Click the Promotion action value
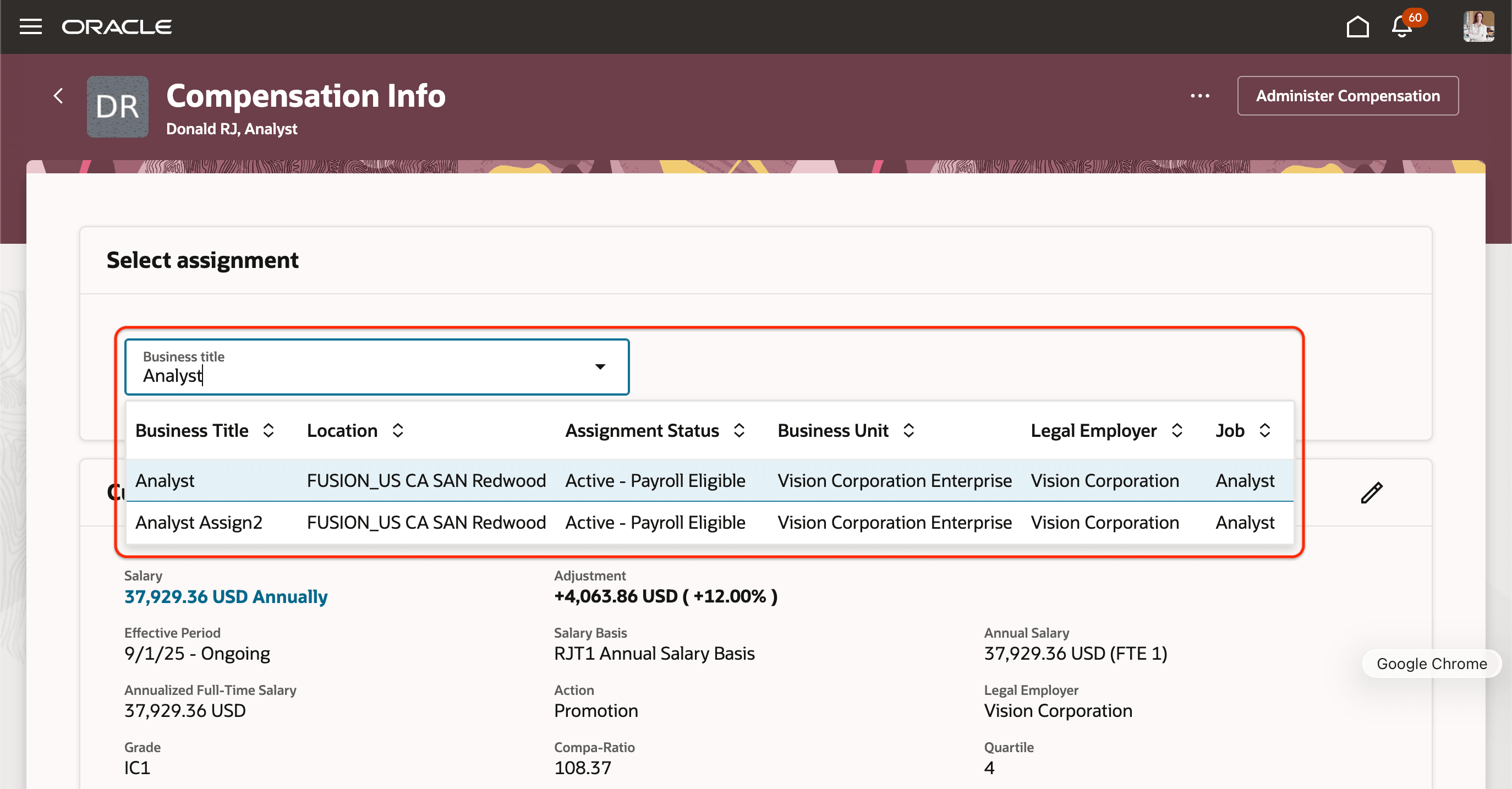The image size is (1512, 789). [x=596, y=710]
